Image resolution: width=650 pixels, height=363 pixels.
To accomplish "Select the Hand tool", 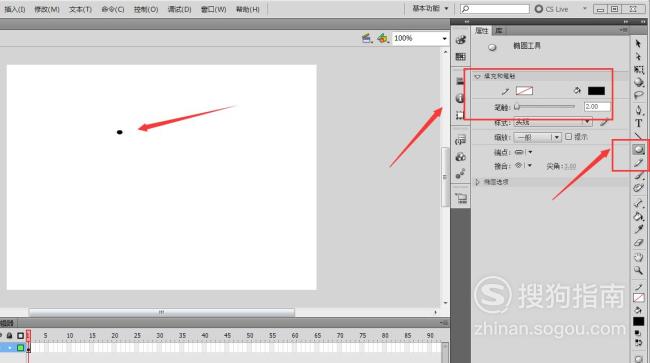I will coord(638,257).
